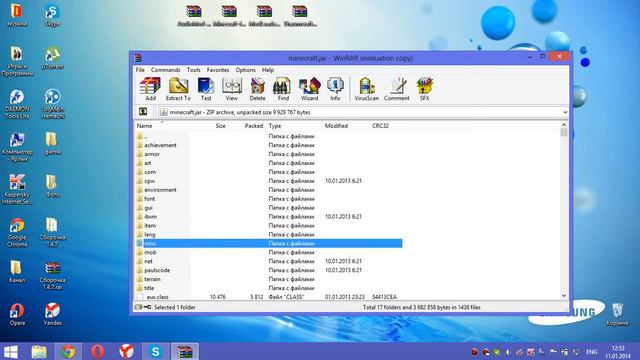Image resolution: width=640 pixels, height=360 pixels.
Task: Click the Windows Start button
Action: tap(11, 351)
